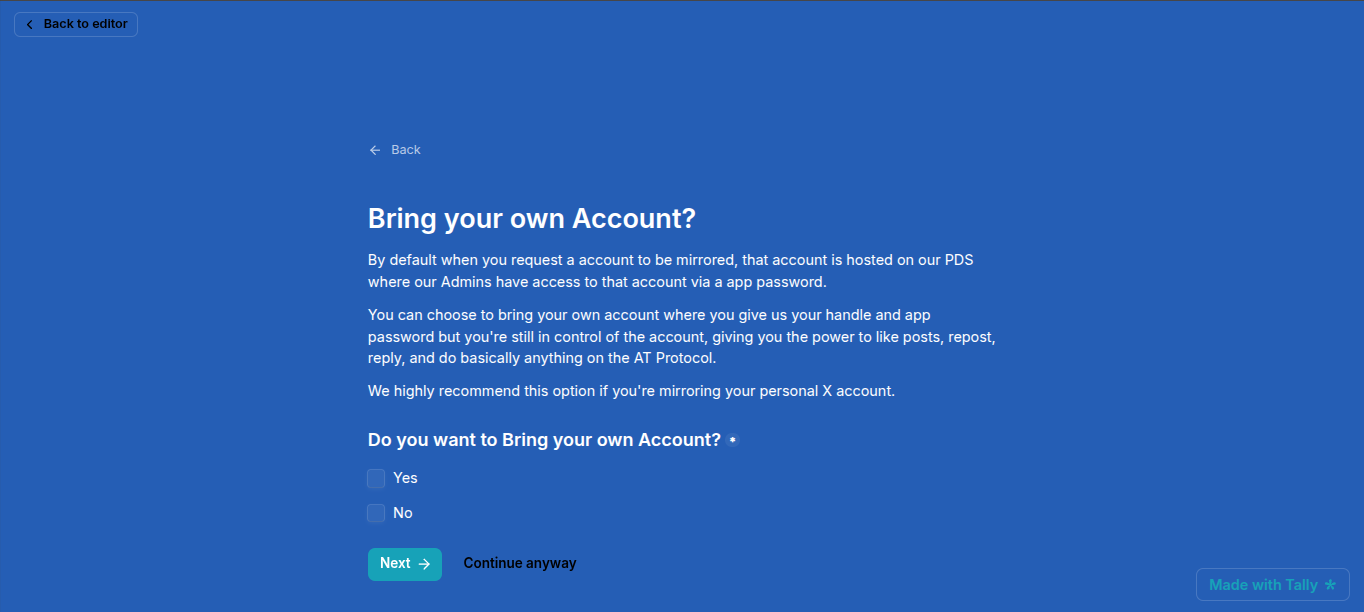This screenshot has height=612, width=1364.
Task: Click the We highly recommend sentence
Action: click(x=631, y=391)
